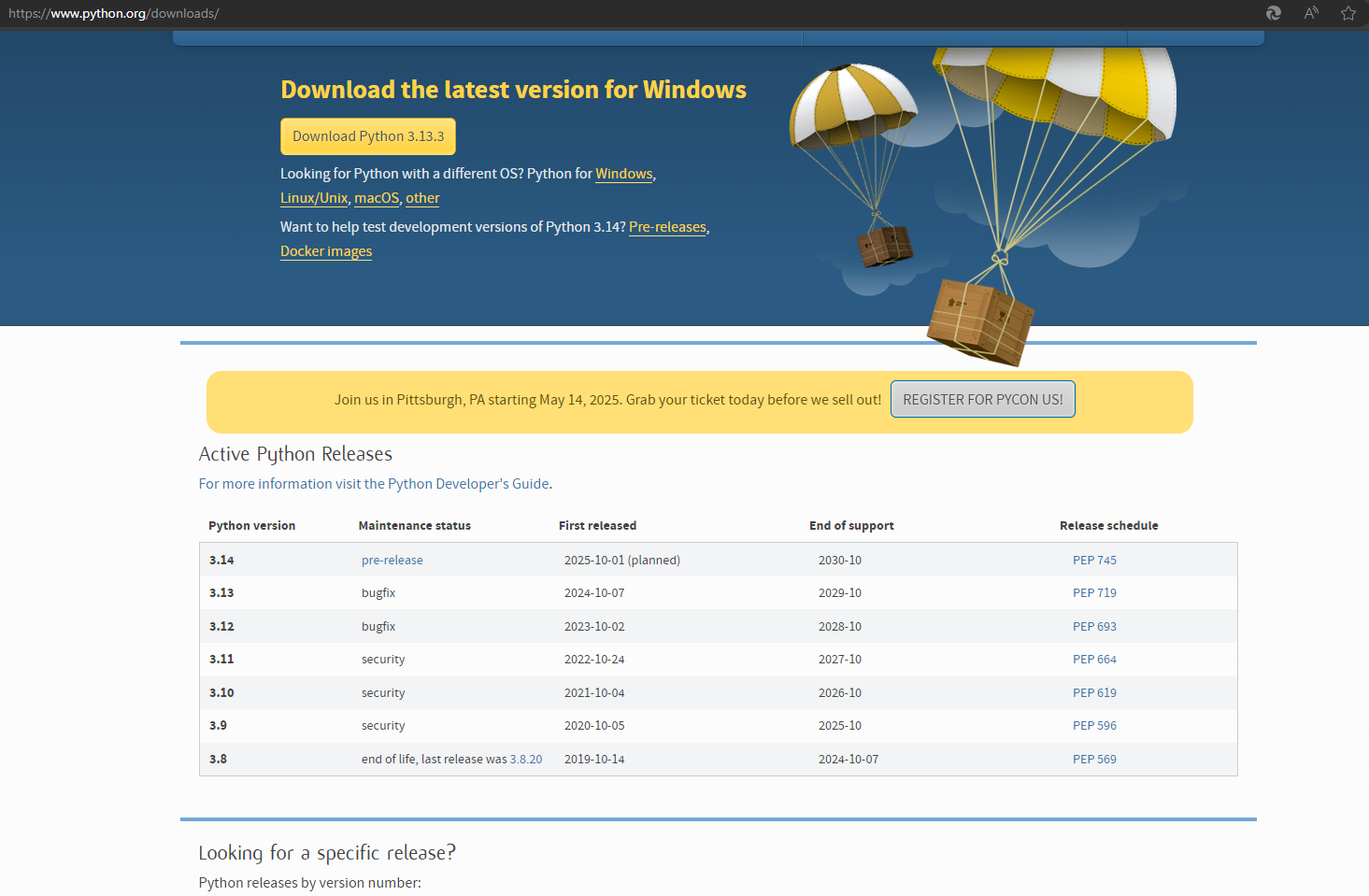Click first released date '2020-10-05'
This screenshot has height=896, width=1369.
(x=594, y=726)
